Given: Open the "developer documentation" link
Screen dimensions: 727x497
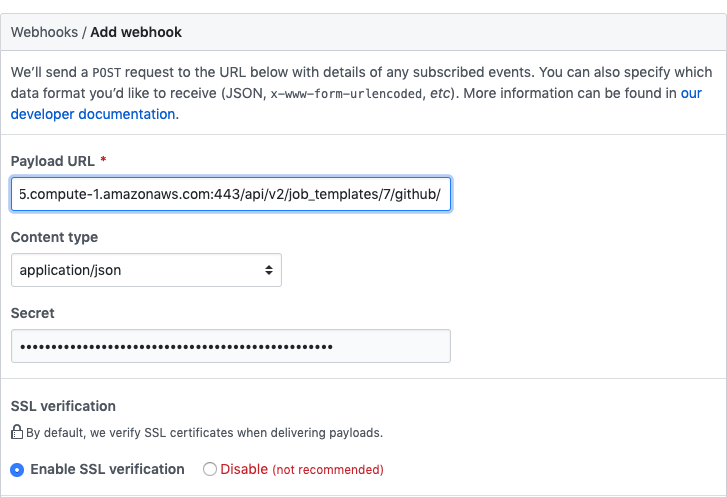Looking at the screenshot, I should [x=93, y=114].
